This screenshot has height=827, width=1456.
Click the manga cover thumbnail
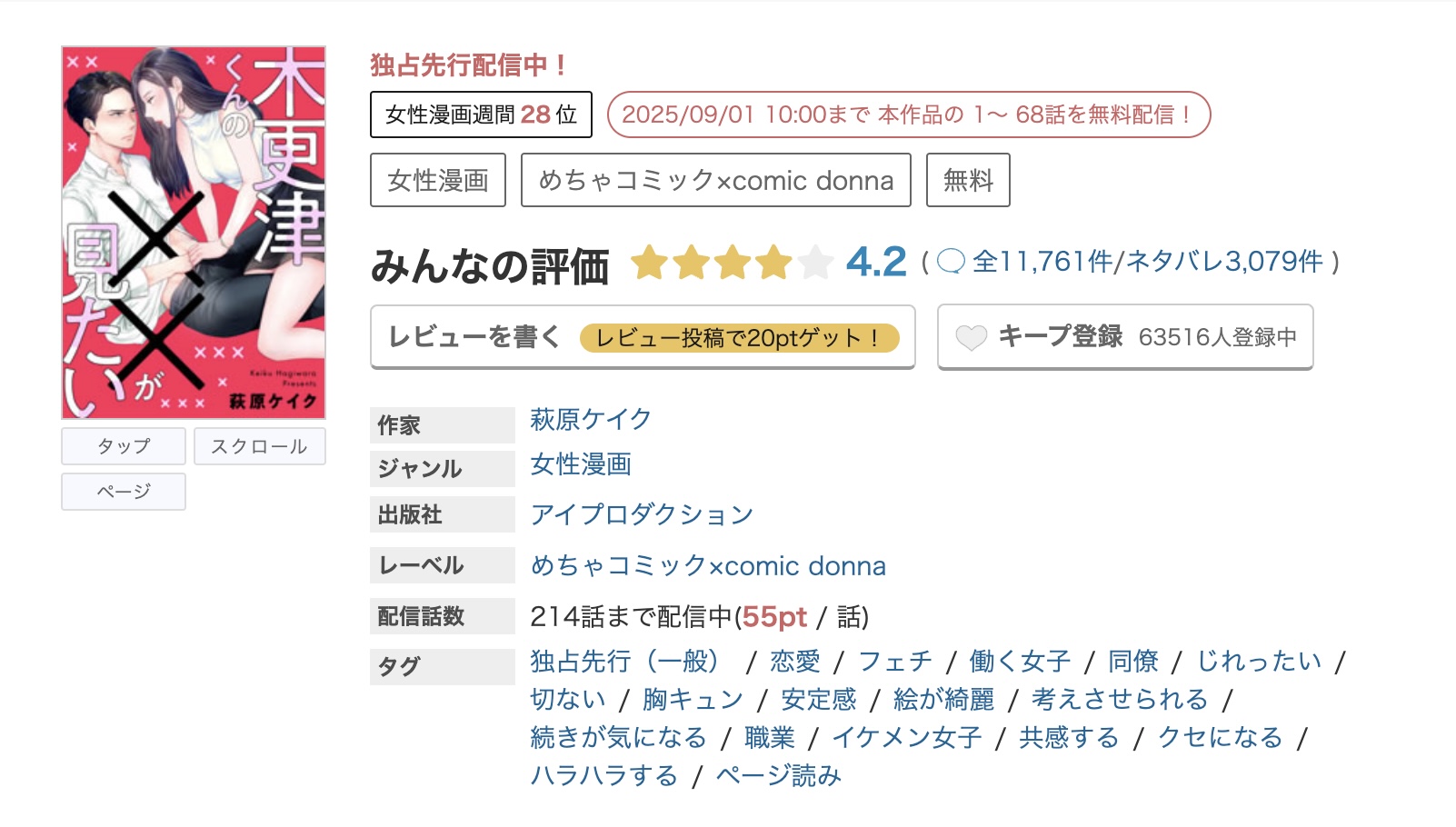click(193, 227)
